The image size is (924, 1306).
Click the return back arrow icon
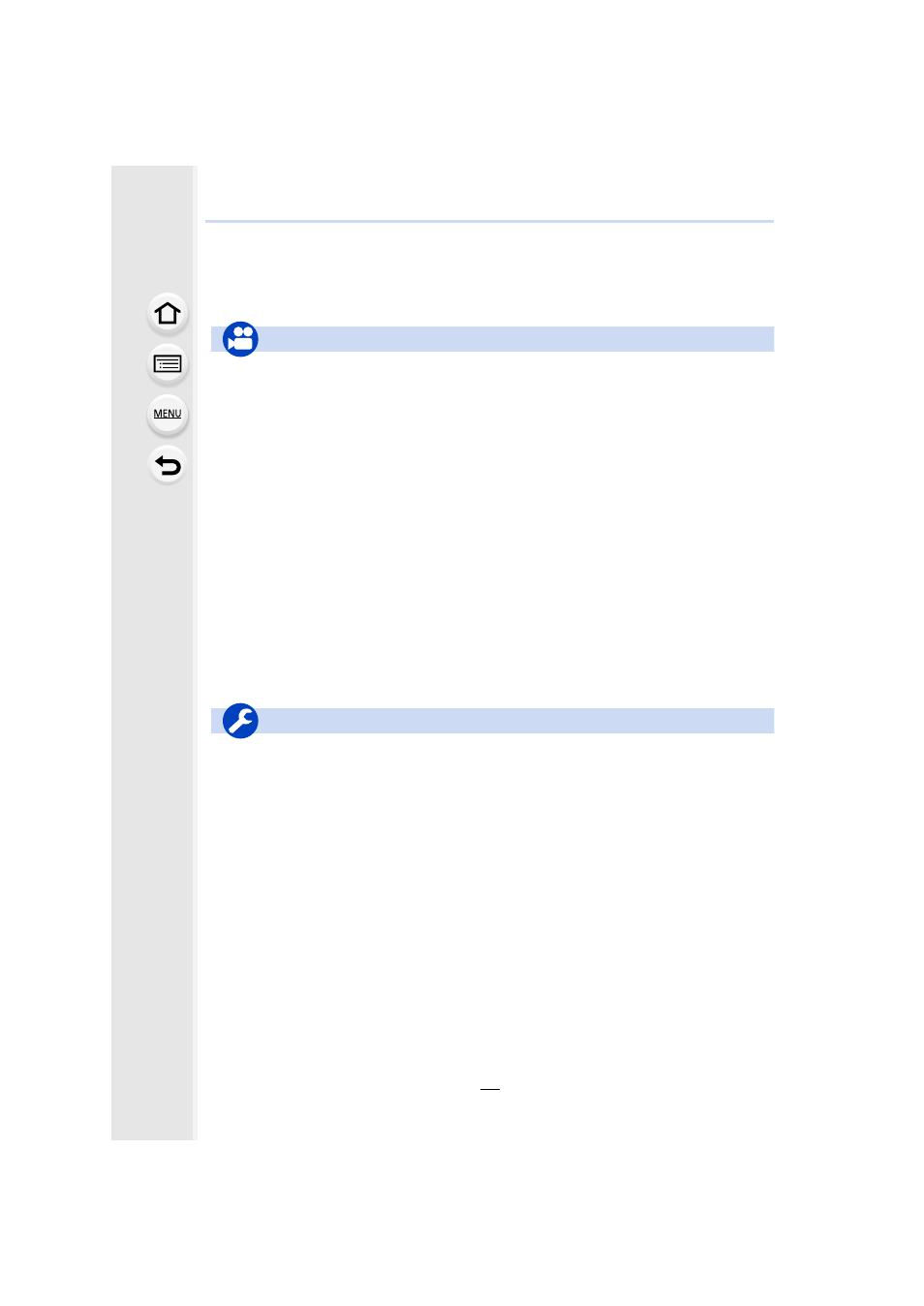point(168,466)
